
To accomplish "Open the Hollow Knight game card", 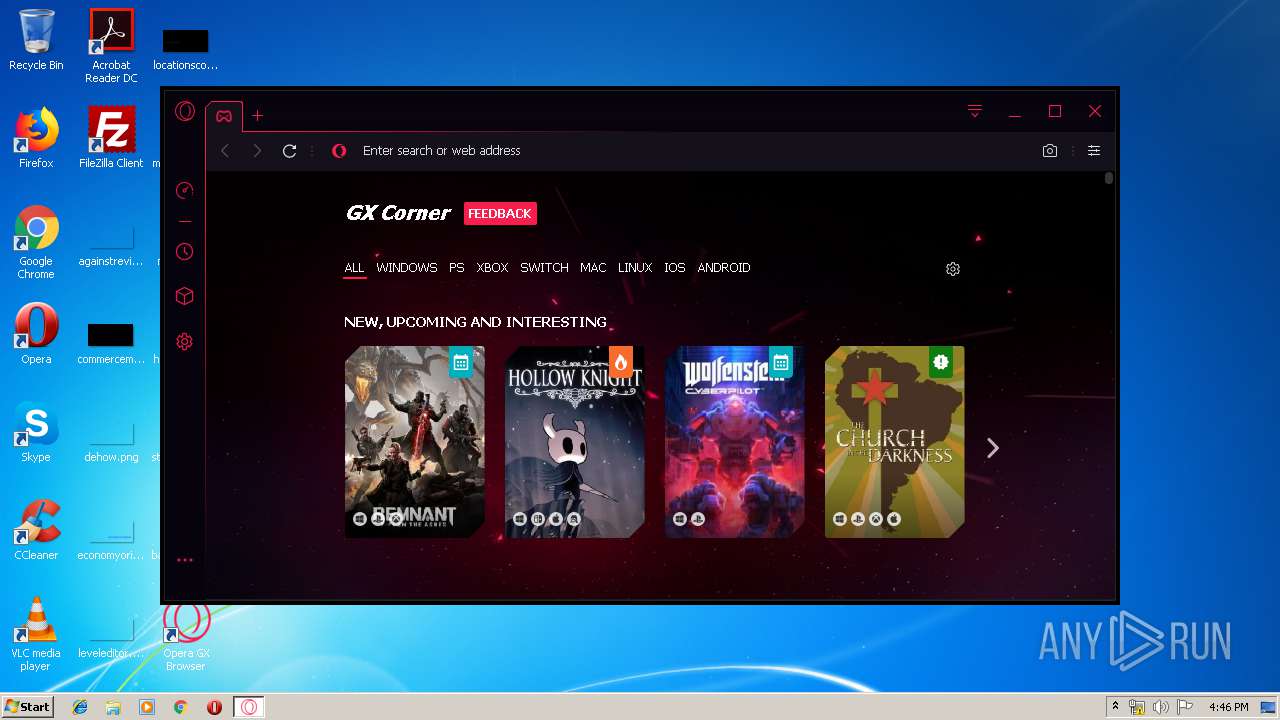I will [x=575, y=442].
